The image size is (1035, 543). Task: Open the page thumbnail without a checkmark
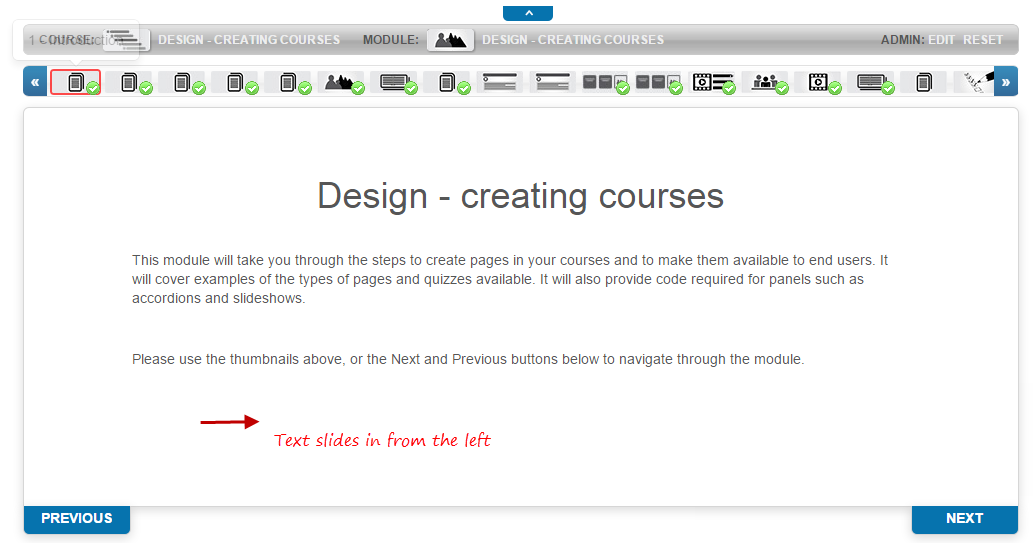(x=923, y=82)
